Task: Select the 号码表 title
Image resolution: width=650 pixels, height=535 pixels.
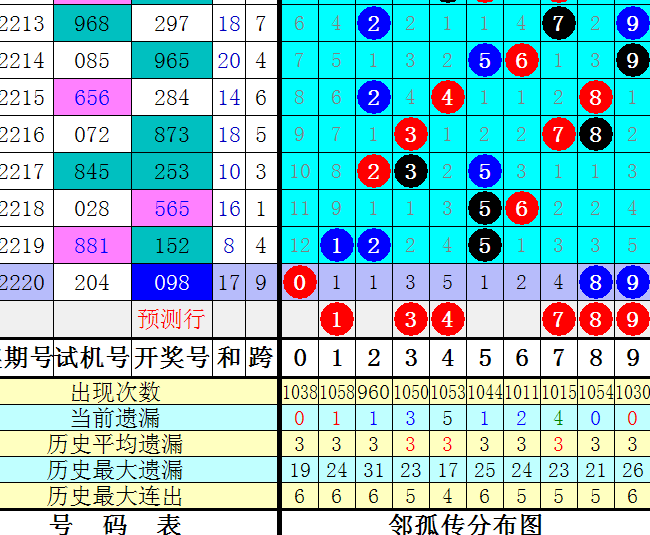Action: pyautogui.click(x=115, y=525)
